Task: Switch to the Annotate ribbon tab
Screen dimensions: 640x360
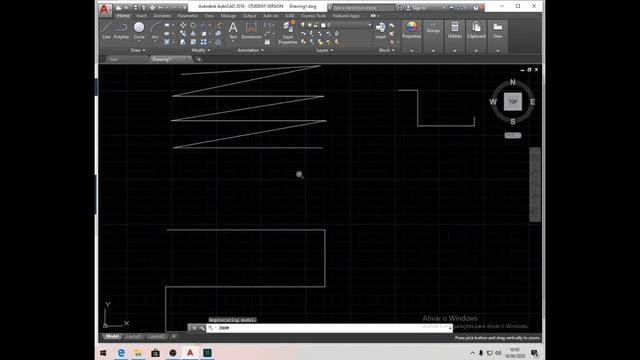Action: [x=162, y=16]
